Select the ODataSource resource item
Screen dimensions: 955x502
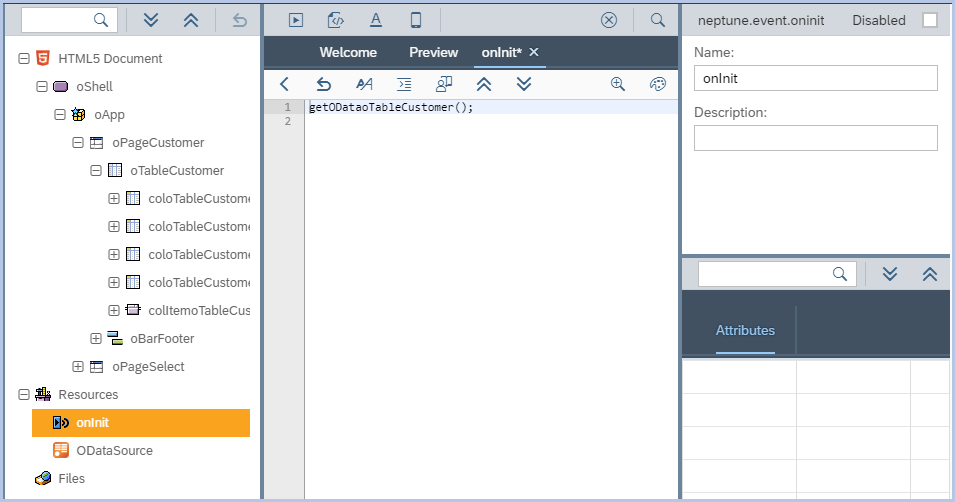click(x=115, y=450)
